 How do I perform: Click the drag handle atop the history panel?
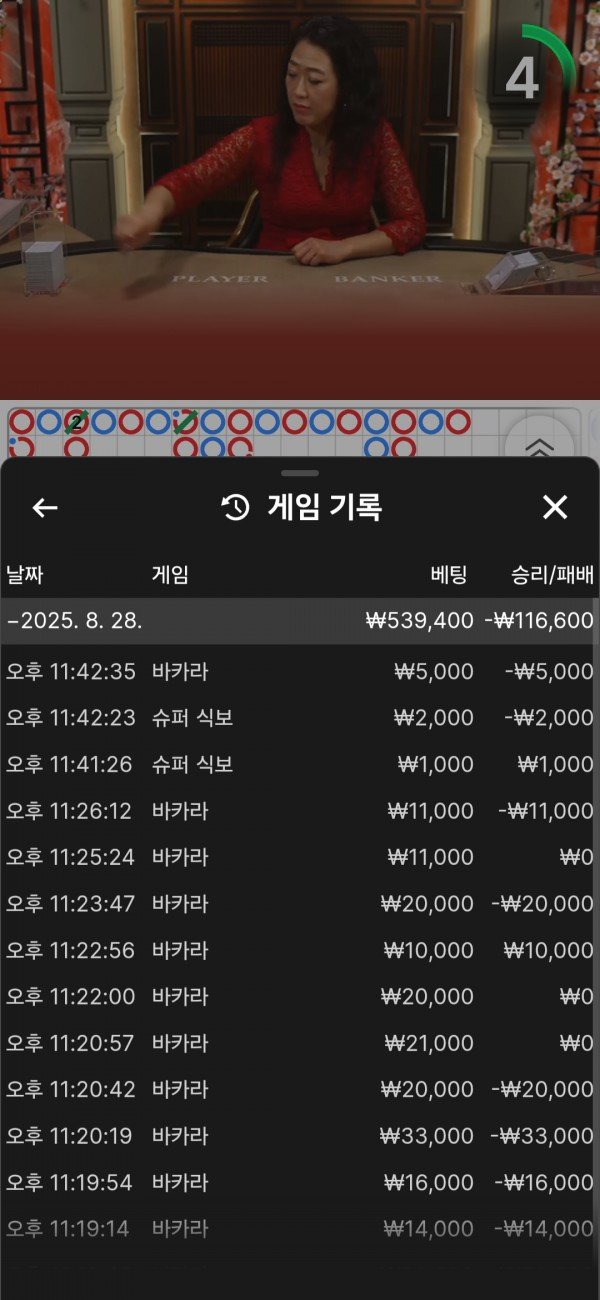pyautogui.click(x=300, y=473)
